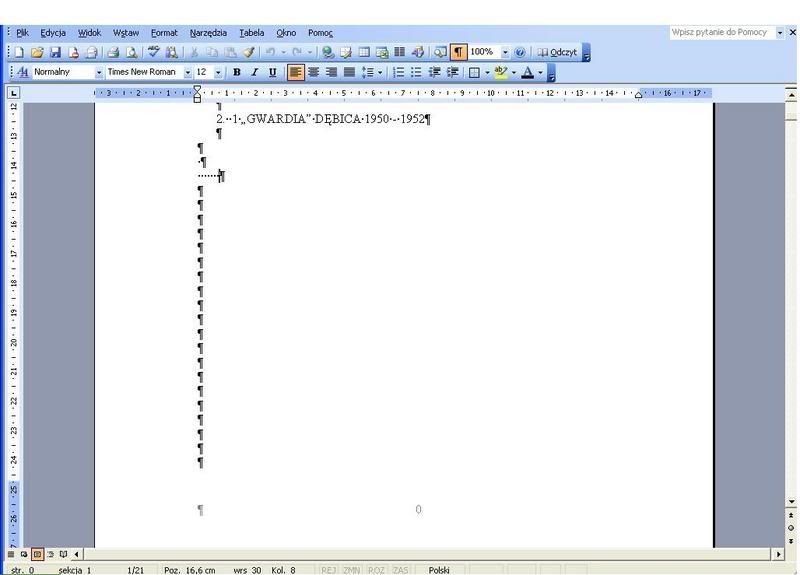Expand the Normalny style dropdown
The height and width of the screenshot is (575, 800).
(x=99, y=72)
